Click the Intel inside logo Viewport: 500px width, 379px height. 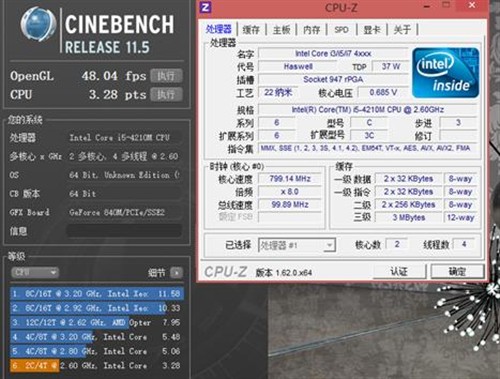click(x=445, y=73)
